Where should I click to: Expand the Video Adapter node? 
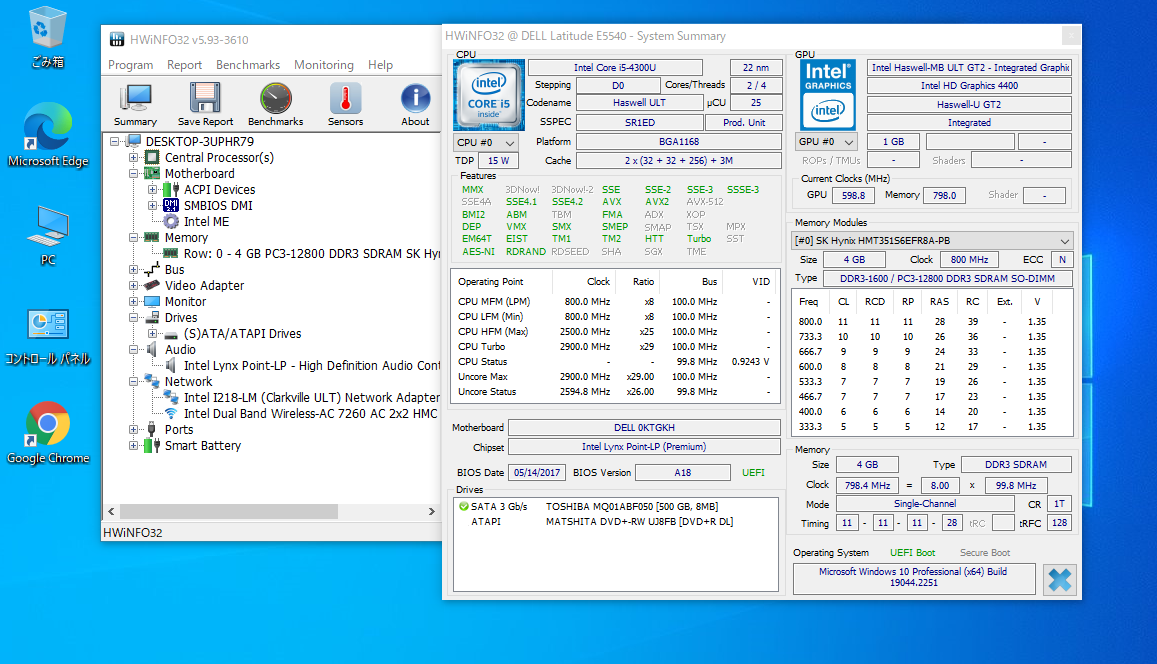click(x=134, y=286)
